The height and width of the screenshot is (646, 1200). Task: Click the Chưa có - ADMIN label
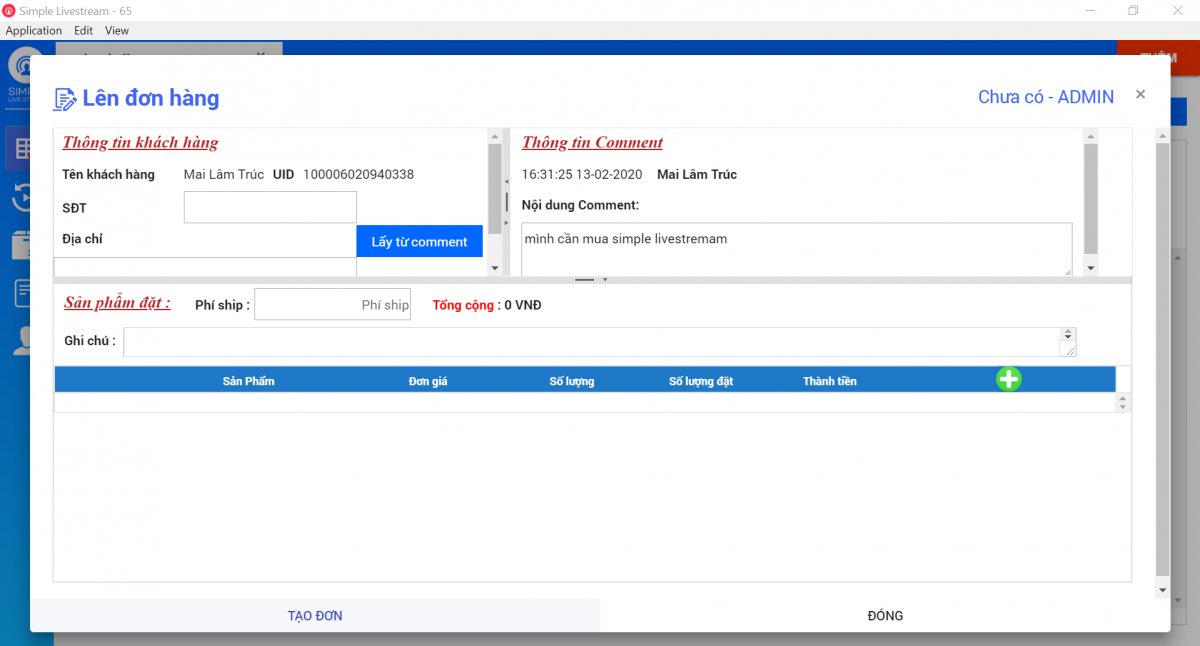pyautogui.click(x=1046, y=97)
